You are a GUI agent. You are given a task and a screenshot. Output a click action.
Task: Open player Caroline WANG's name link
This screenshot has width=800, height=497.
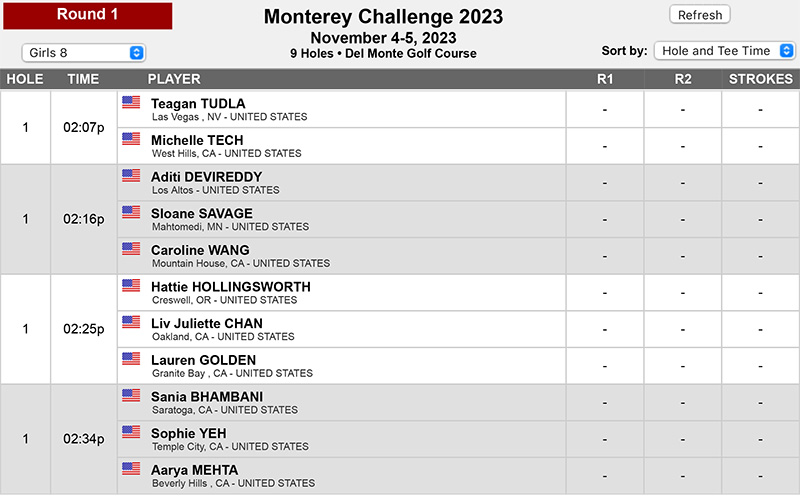point(200,250)
